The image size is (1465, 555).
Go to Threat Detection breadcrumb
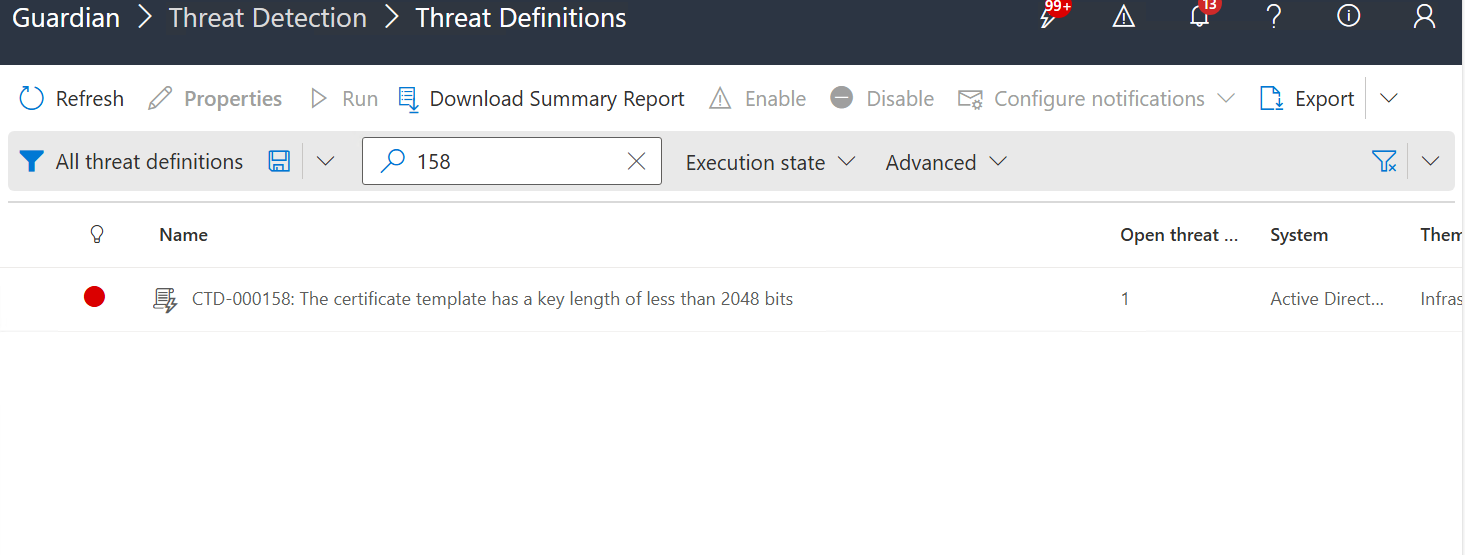(267, 17)
